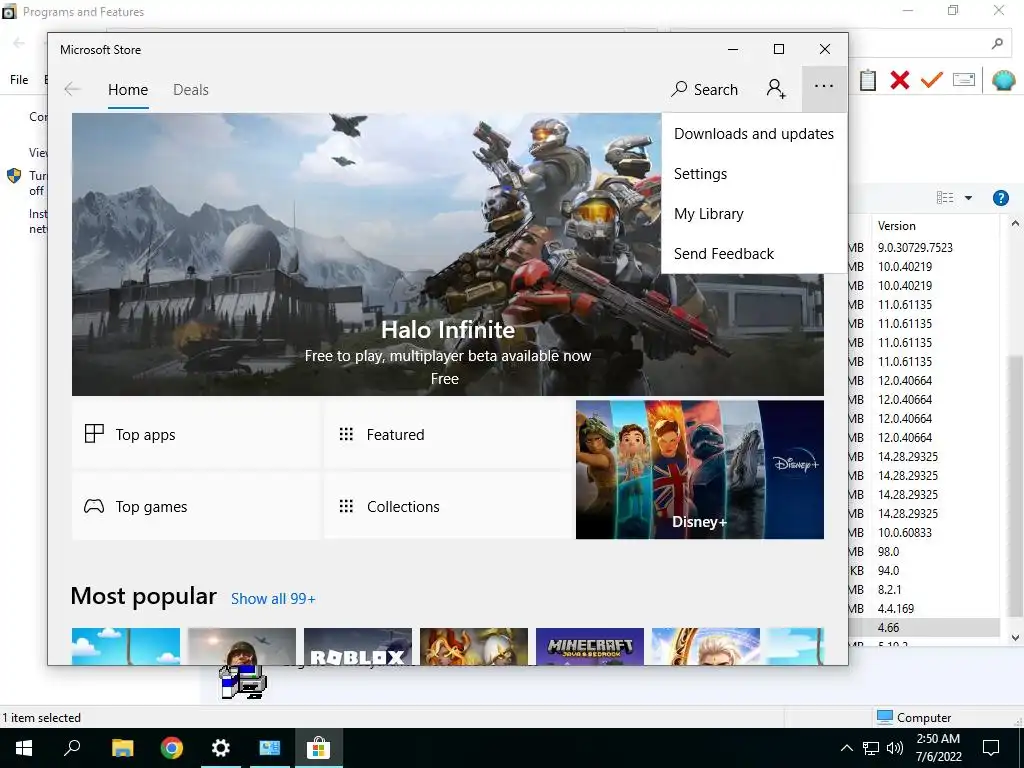
Task: Click the orange checkmark toolbar icon
Action: pyautogui.click(x=932, y=80)
